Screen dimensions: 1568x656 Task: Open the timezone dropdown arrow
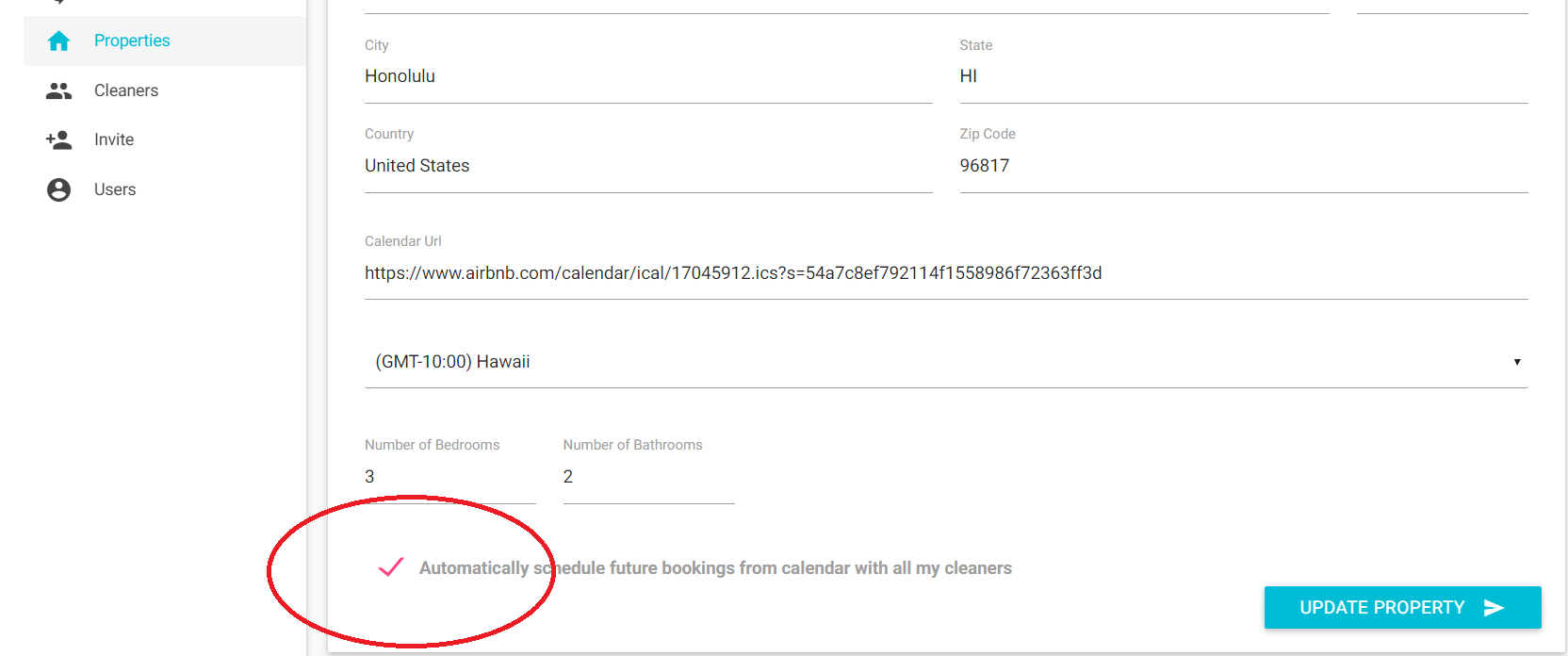click(x=1517, y=362)
